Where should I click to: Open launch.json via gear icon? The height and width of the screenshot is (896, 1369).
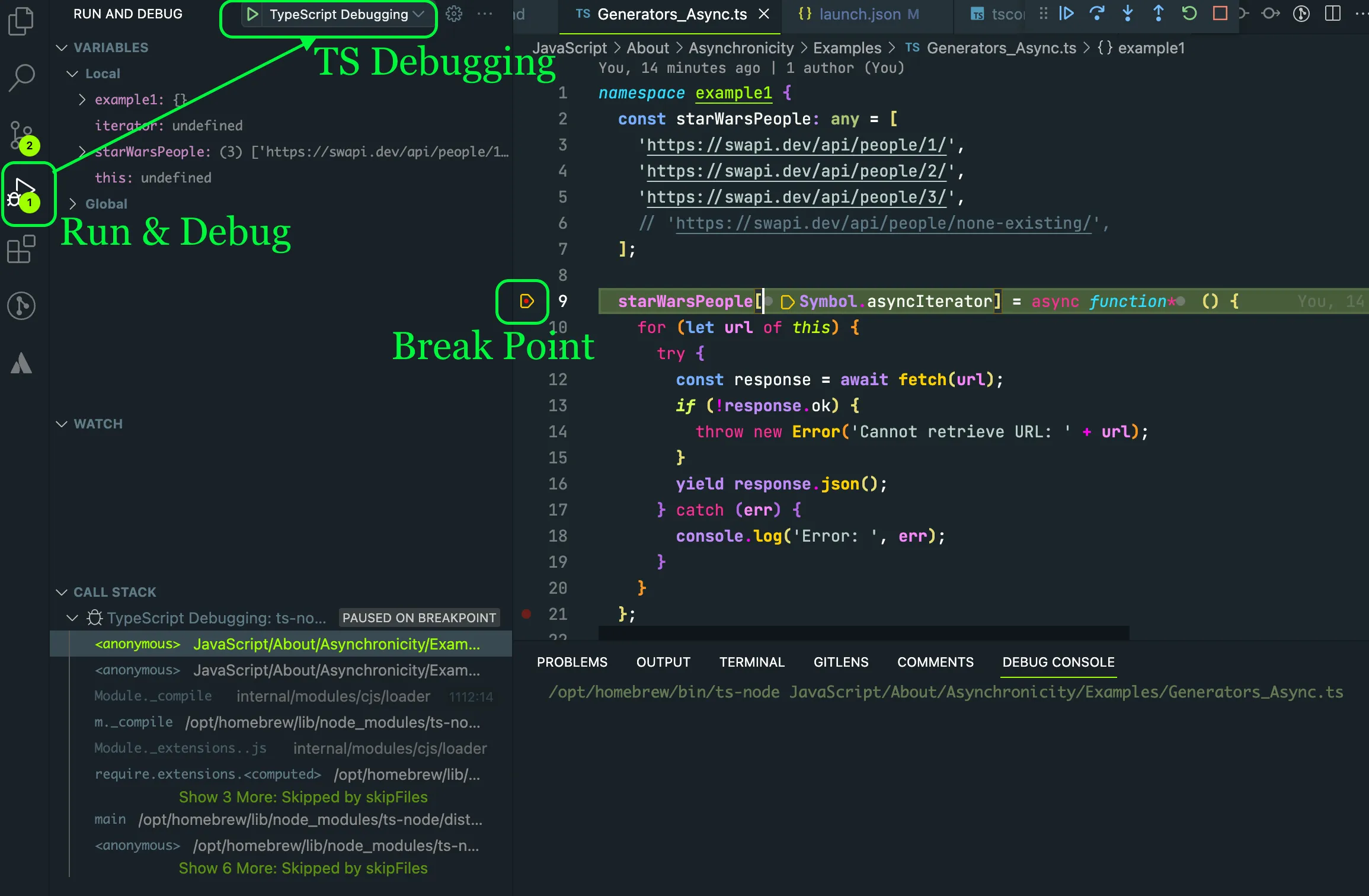coord(454,14)
